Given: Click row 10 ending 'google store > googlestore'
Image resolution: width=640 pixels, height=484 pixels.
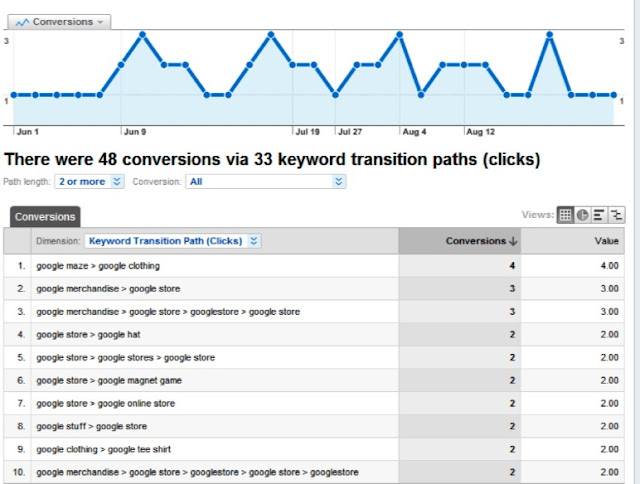Looking at the screenshot, I should (314, 472).
